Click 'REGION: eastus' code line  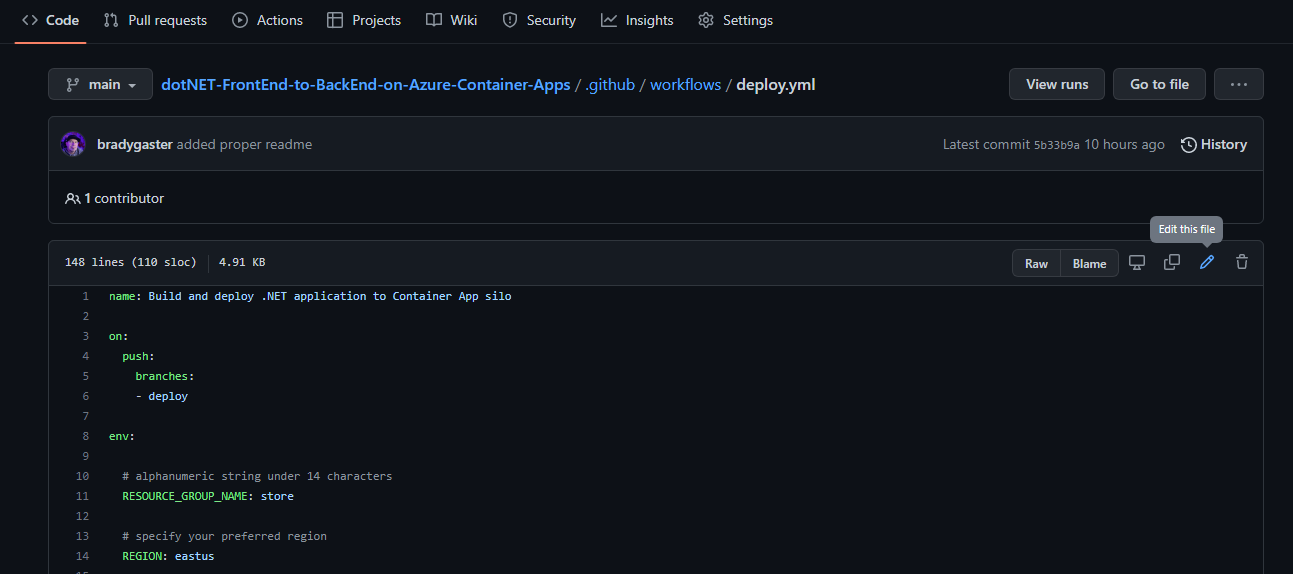[x=168, y=556]
